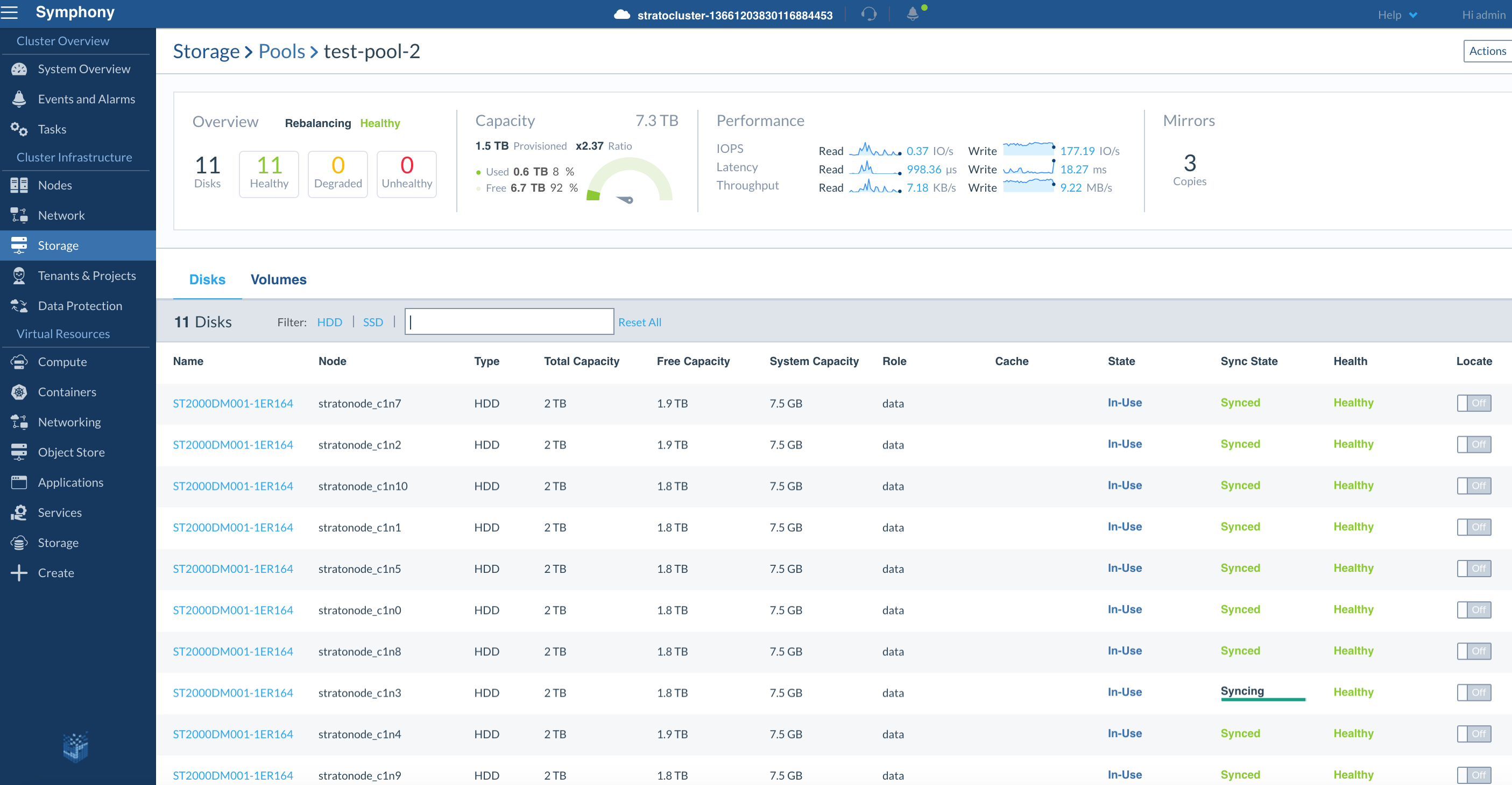Click the Nodes sidebar icon
The image size is (1512, 785).
[x=19, y=185]
